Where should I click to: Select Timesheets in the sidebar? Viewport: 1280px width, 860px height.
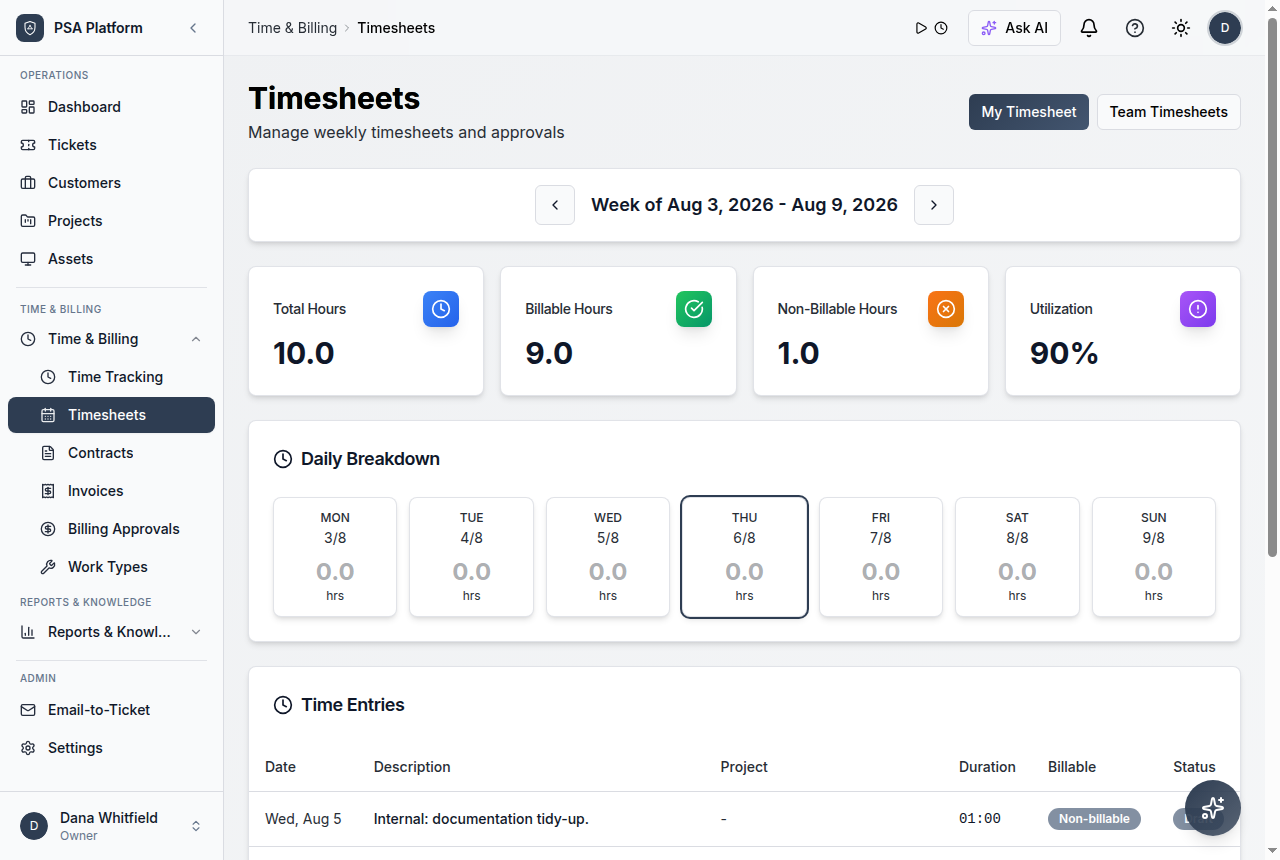(x=111, y=415)
